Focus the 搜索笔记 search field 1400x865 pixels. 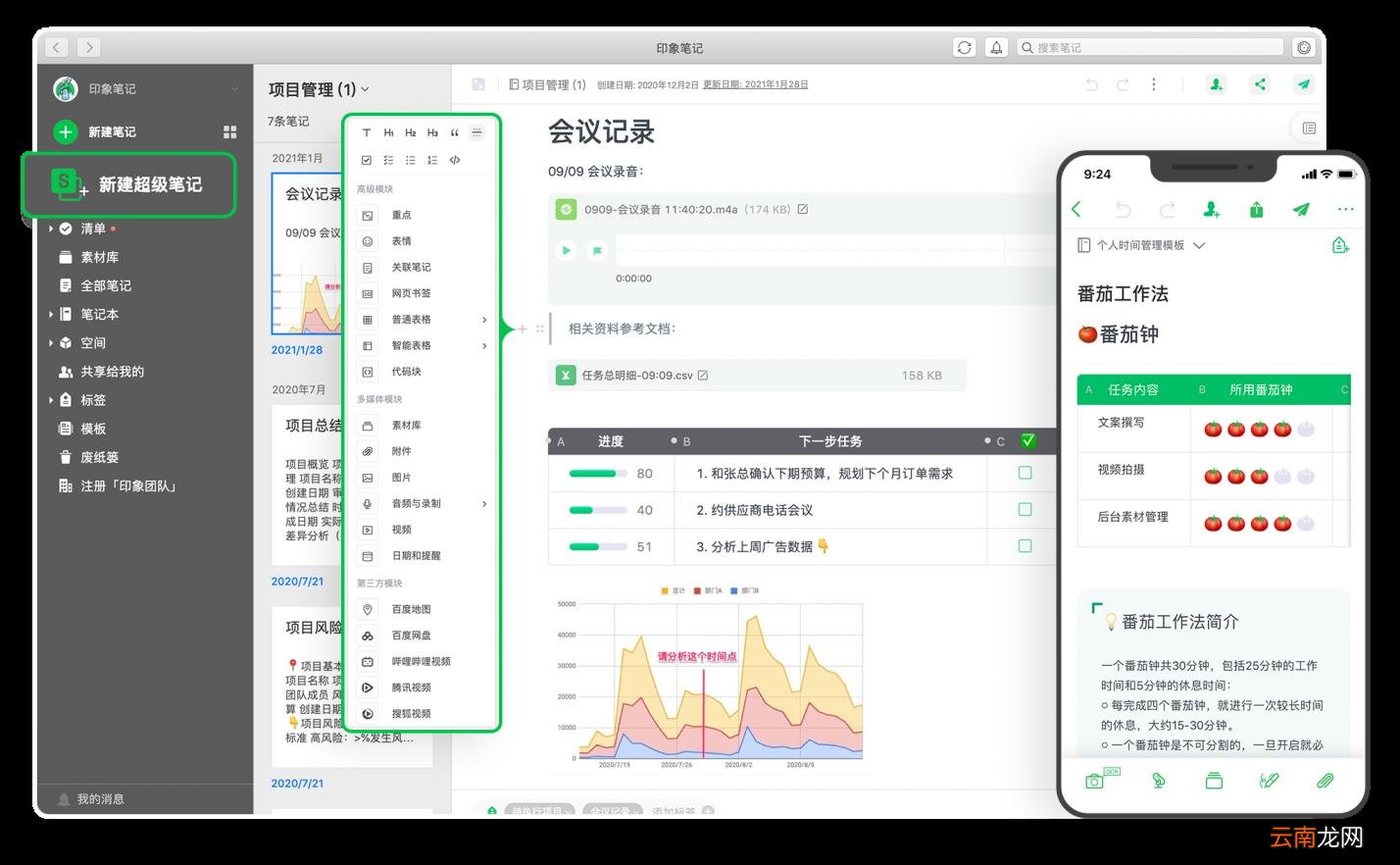click(1149, 47)
